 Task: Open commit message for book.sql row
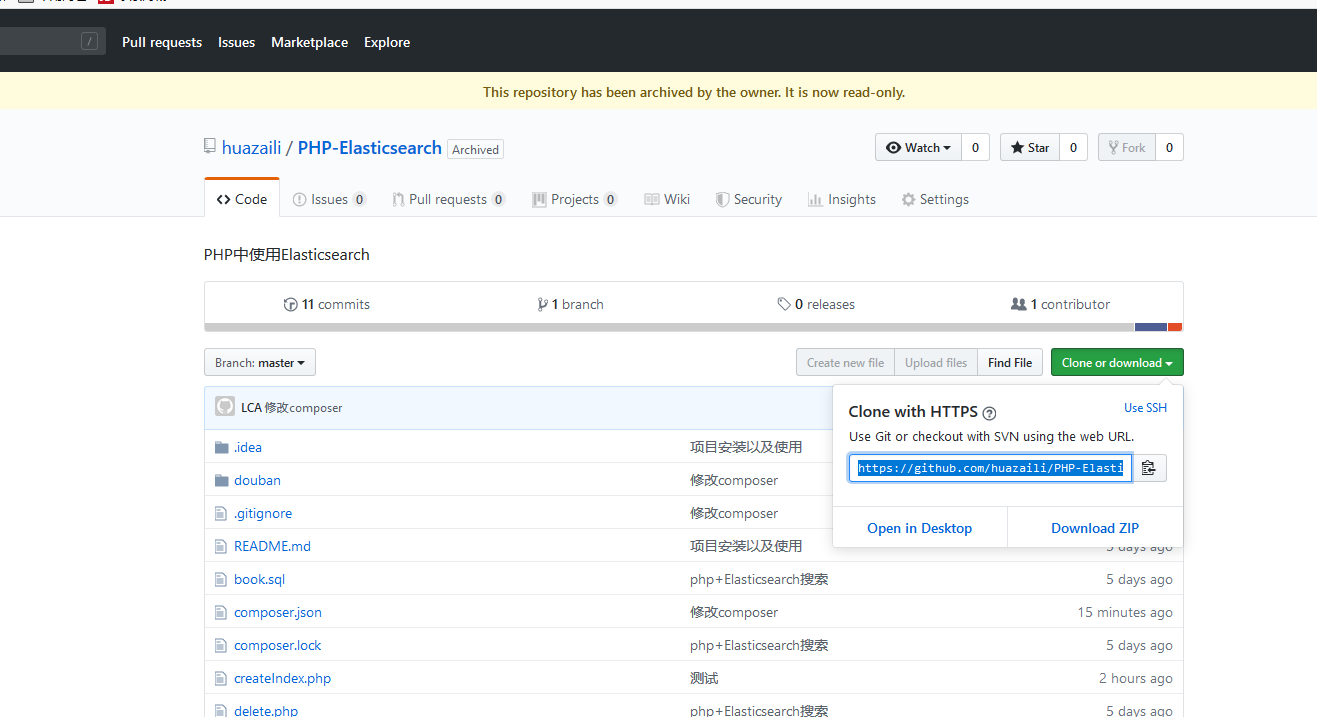click(759, 579)
